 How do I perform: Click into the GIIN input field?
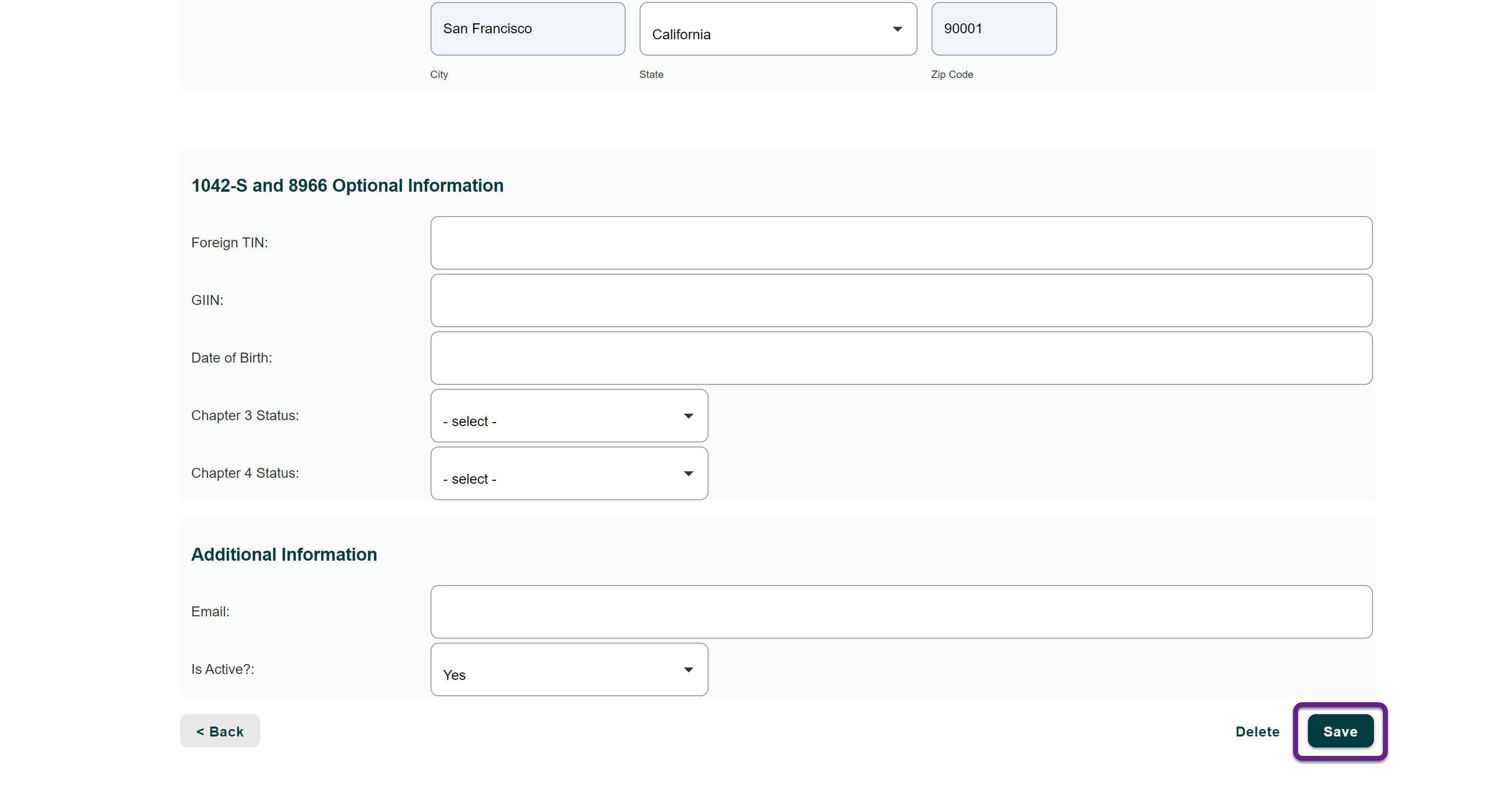(x=900, y=300)
